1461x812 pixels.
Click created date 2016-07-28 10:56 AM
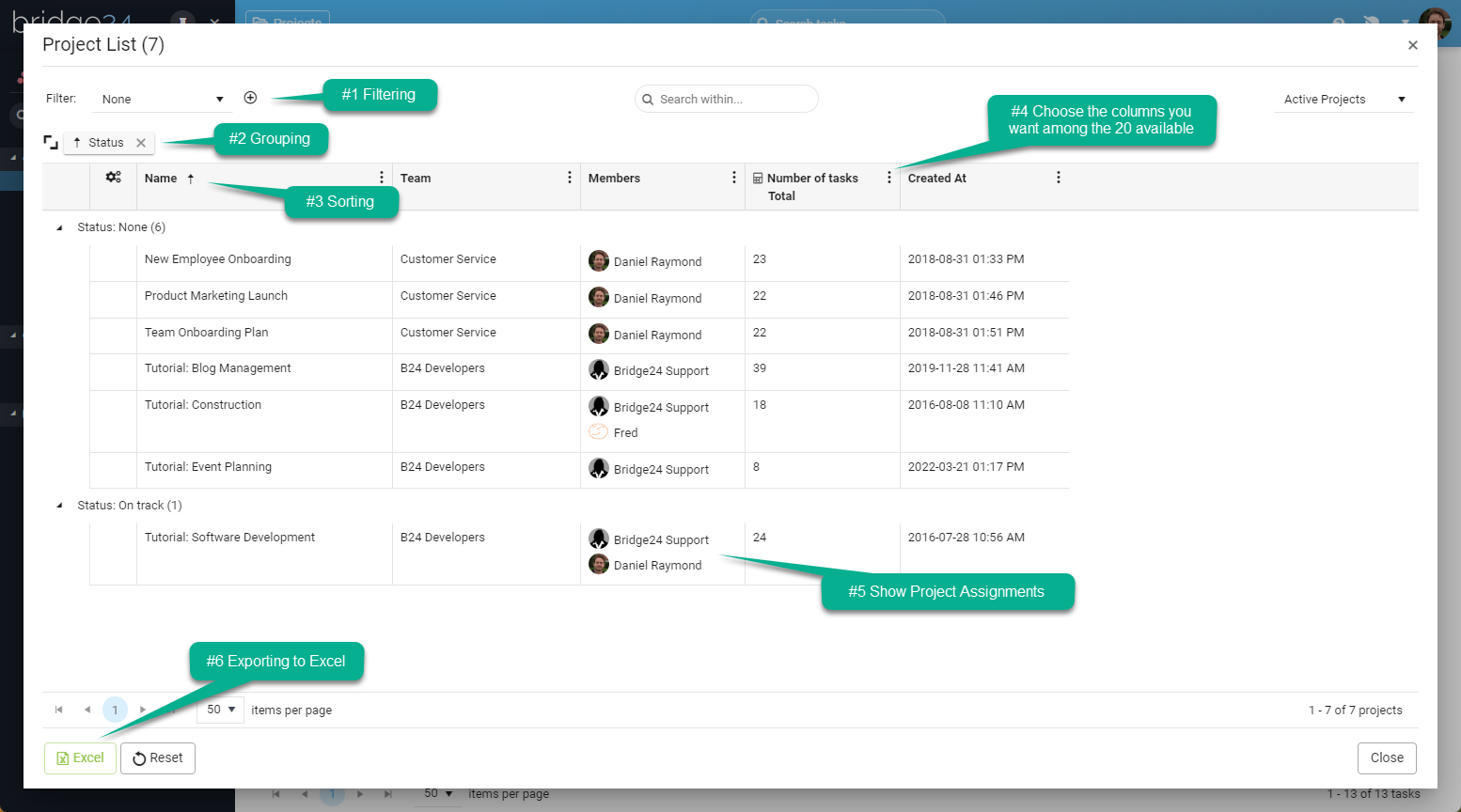[966, 538]
